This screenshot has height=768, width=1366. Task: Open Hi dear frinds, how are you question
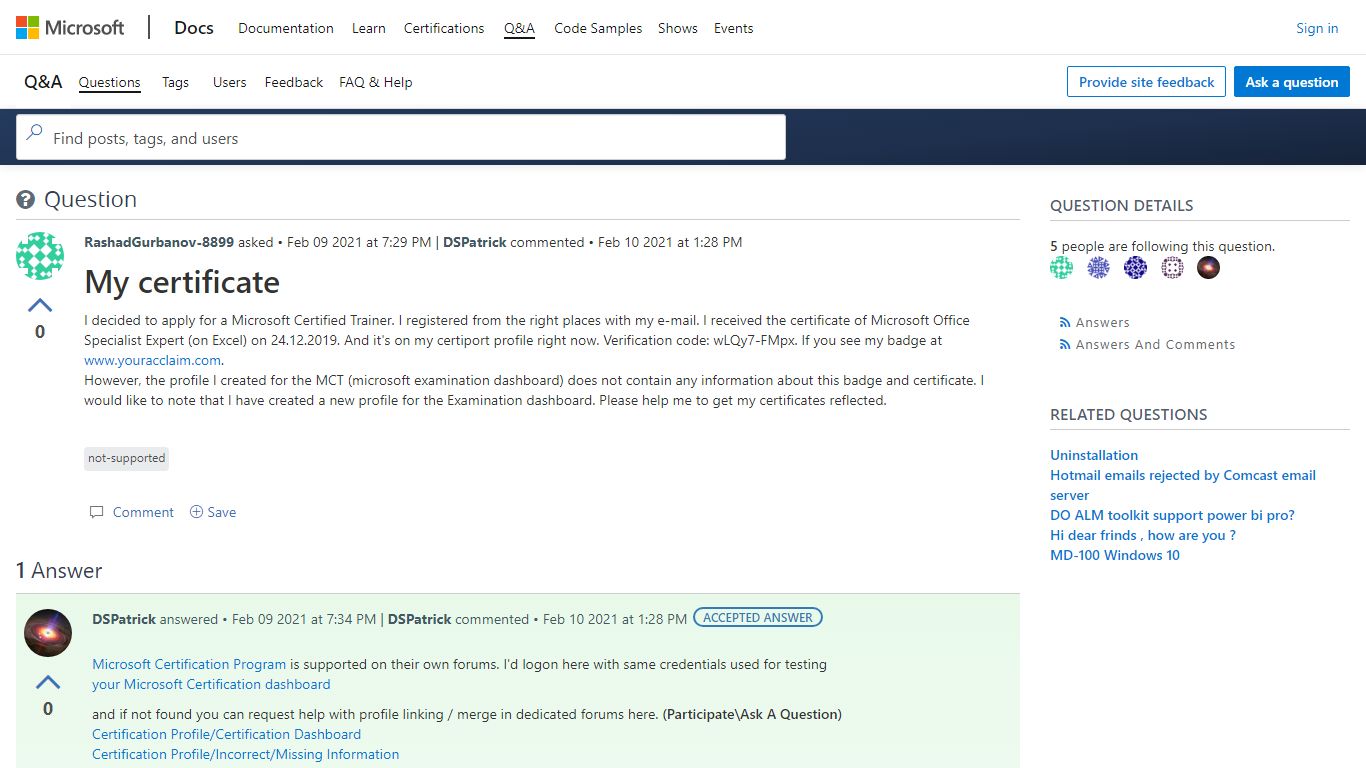1143,535
